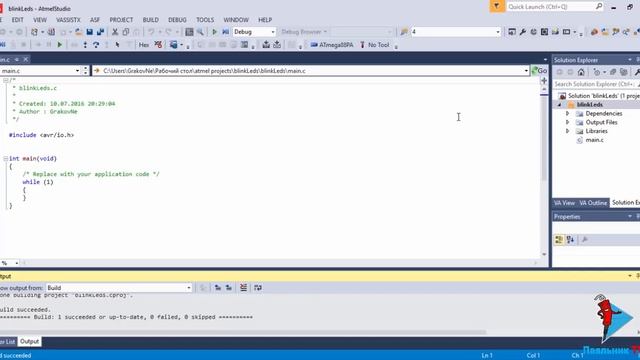Switch to the VA Outline tab
This screenshot has width=640, height=360.
point(593,203)
